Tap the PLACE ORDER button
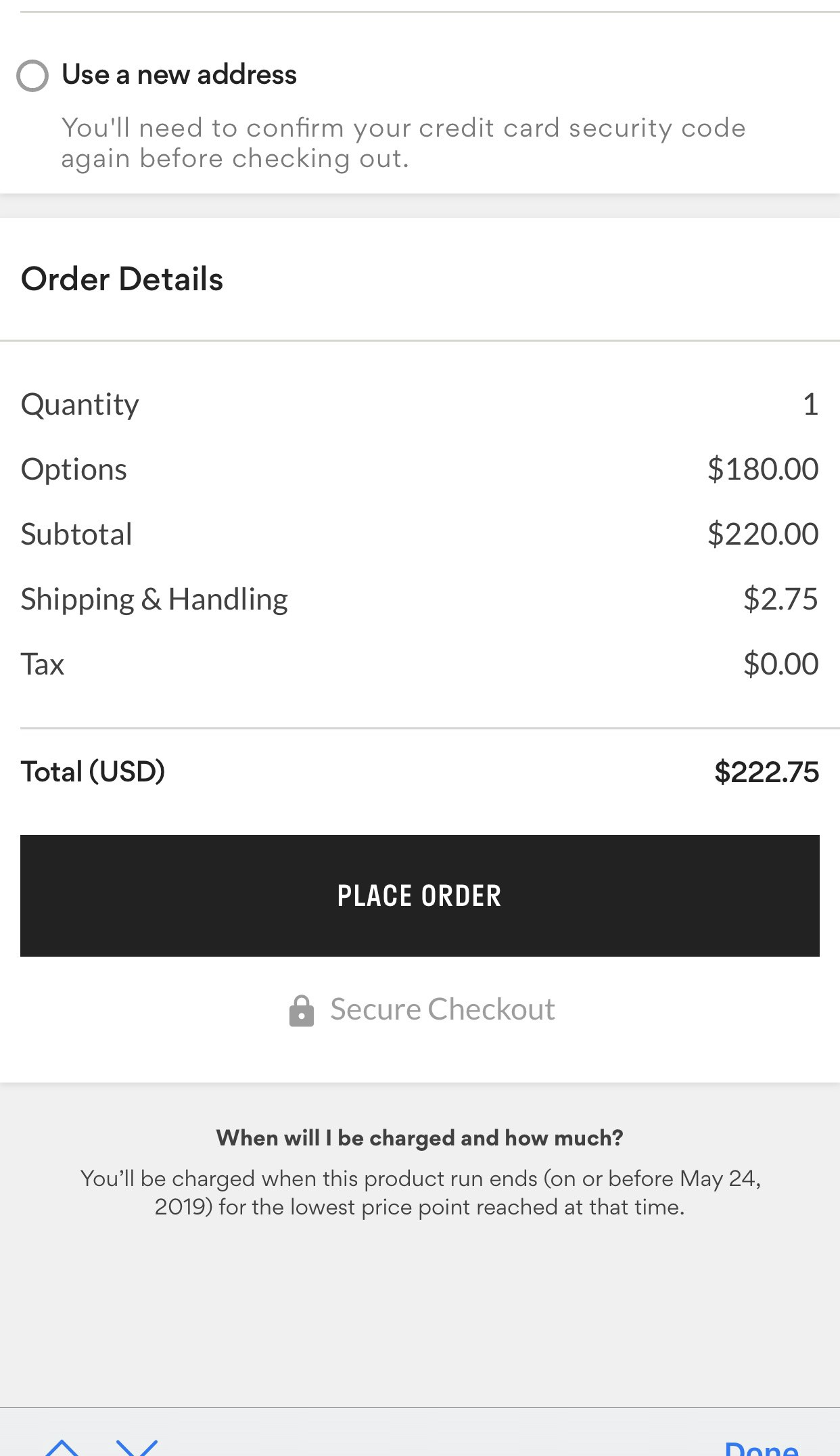The height and width of the screenshot is (1456, 840). (419, 895)
